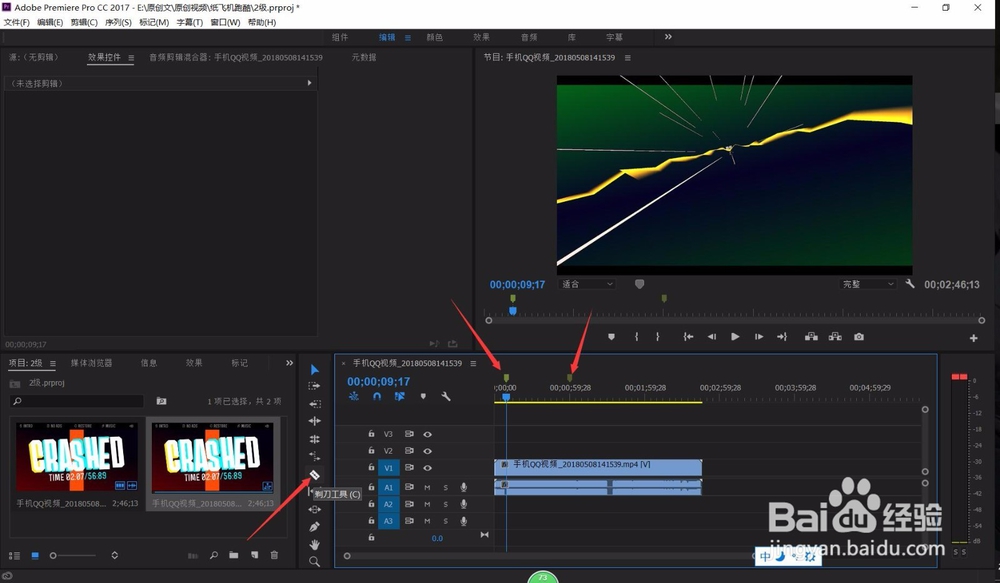Switch to 颜色 workspace tab
Image resolution: width=1000 pixels, height=583 pixels.
434,37
